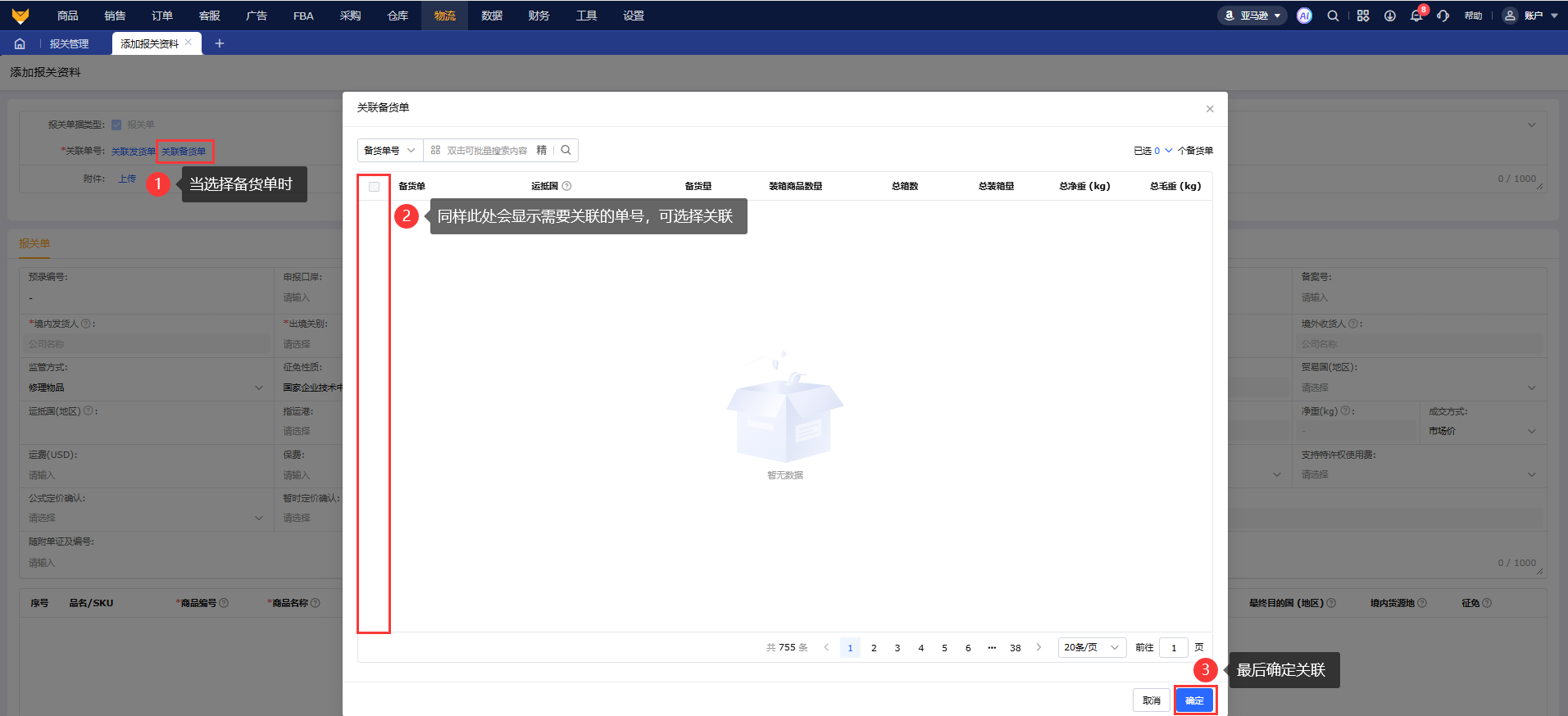The height and width of the screenshot is (716, 1568).
Task: Click the 上传 attachment upload link
Action: point(127,179)
